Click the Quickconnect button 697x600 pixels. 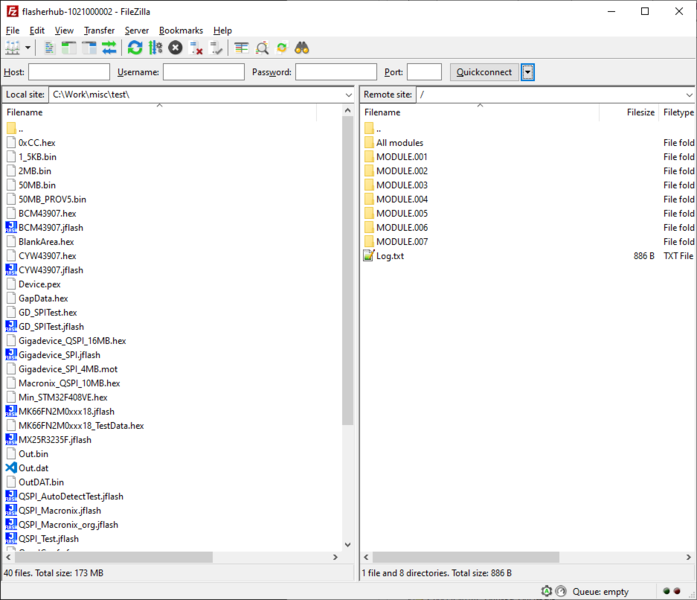pyautogui.click(x=484, y=72)
